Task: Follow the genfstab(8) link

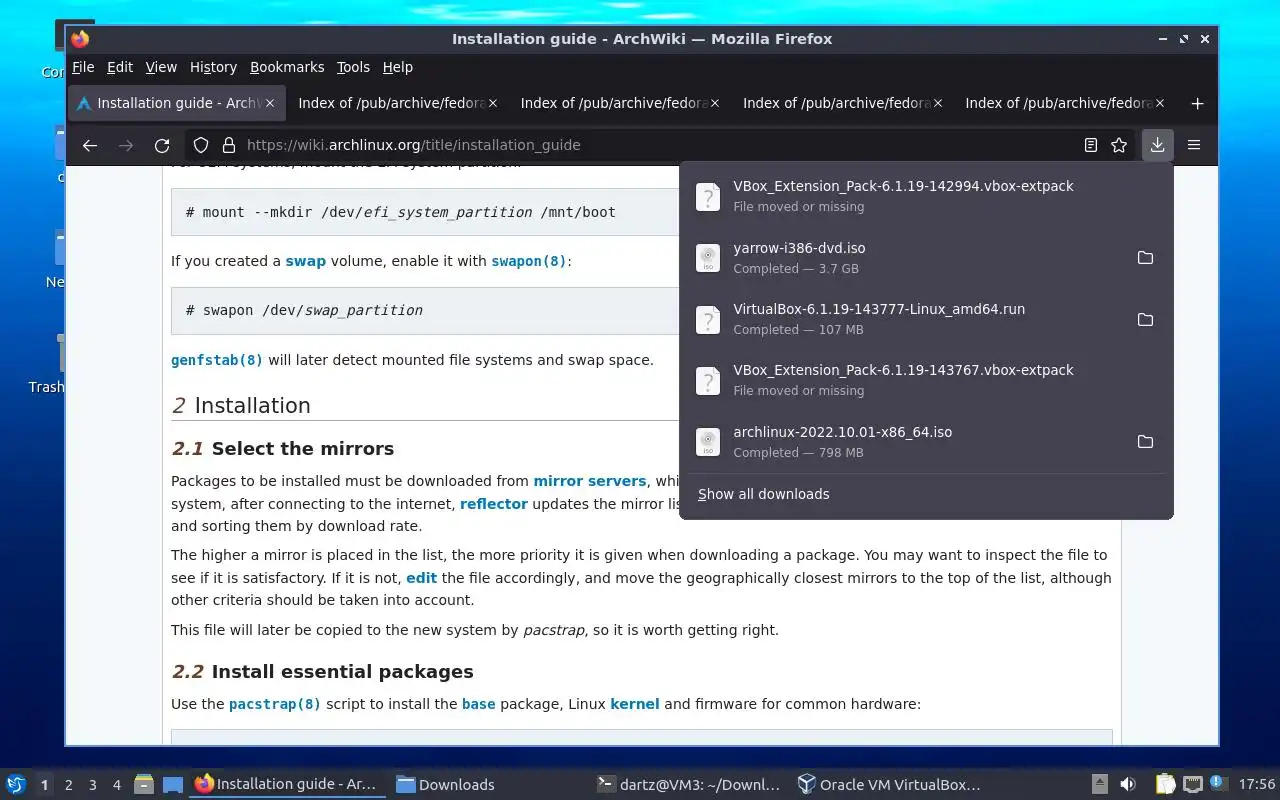Action: tap(217, 360)
